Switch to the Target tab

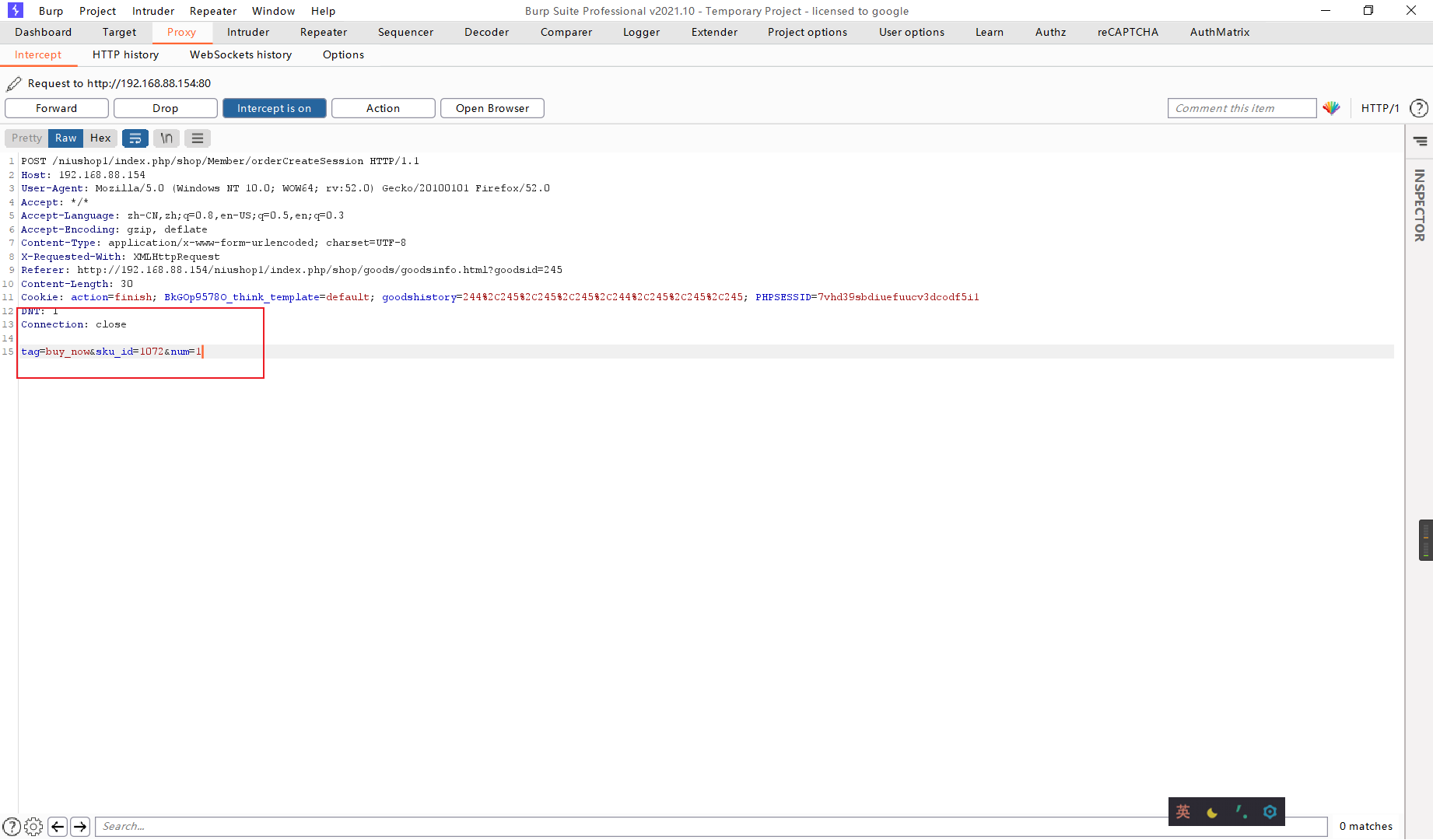(x=119, y=32)
